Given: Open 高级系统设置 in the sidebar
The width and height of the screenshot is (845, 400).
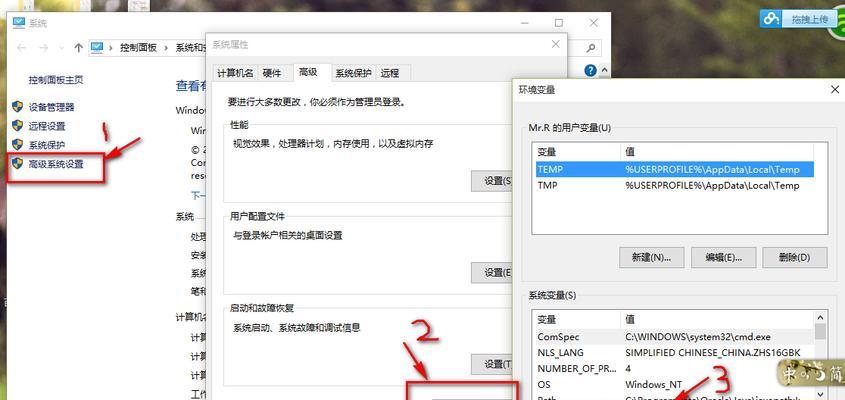Looking at the screenshot, I should click(x=56, y=164).
